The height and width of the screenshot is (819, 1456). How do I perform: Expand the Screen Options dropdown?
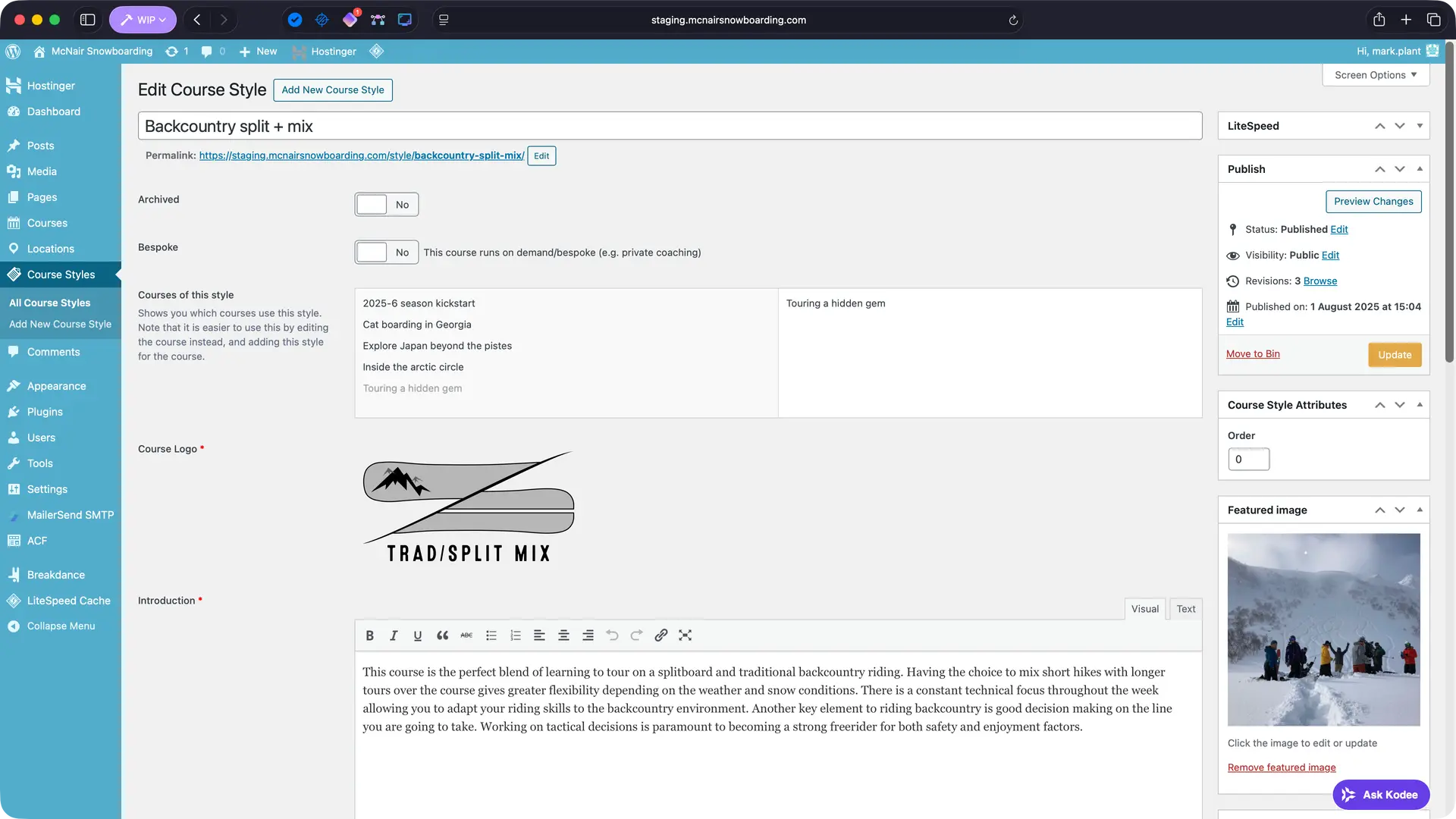(1375, 75)
